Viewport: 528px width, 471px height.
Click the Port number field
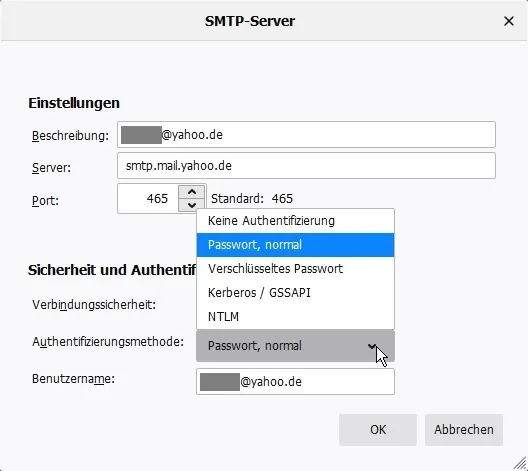[x=148, y=199]
